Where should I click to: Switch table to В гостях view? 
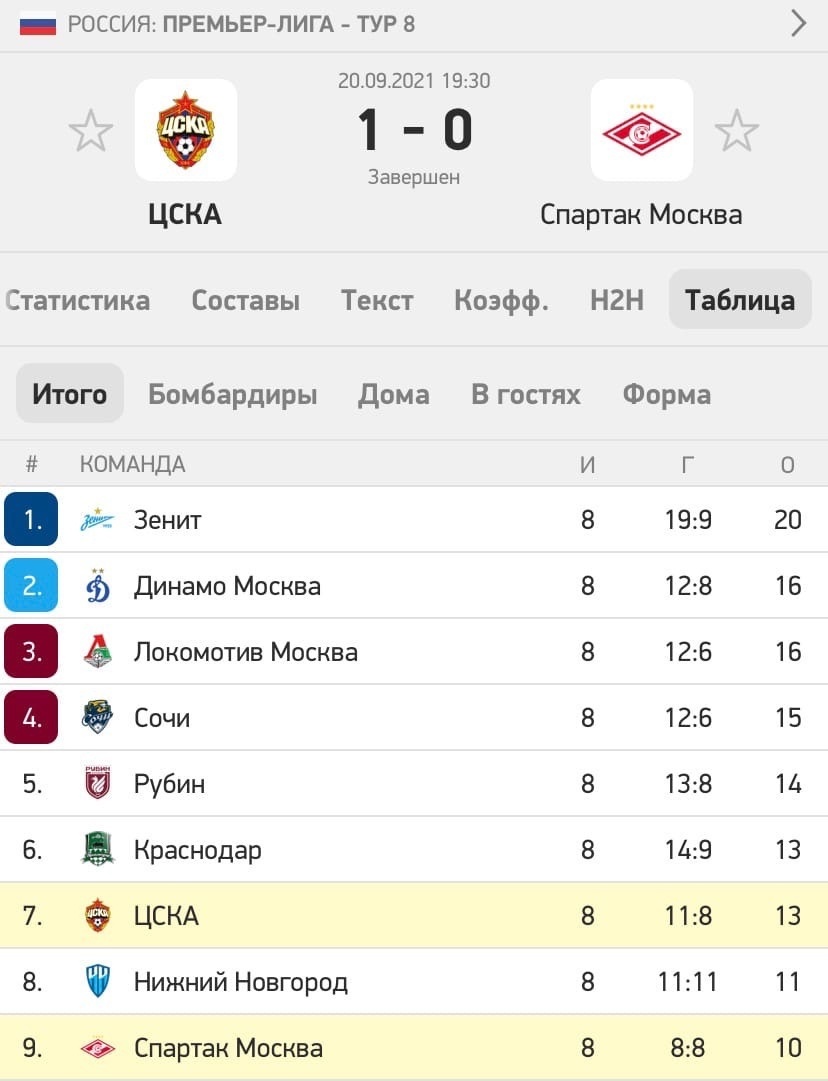click(525, 394)
